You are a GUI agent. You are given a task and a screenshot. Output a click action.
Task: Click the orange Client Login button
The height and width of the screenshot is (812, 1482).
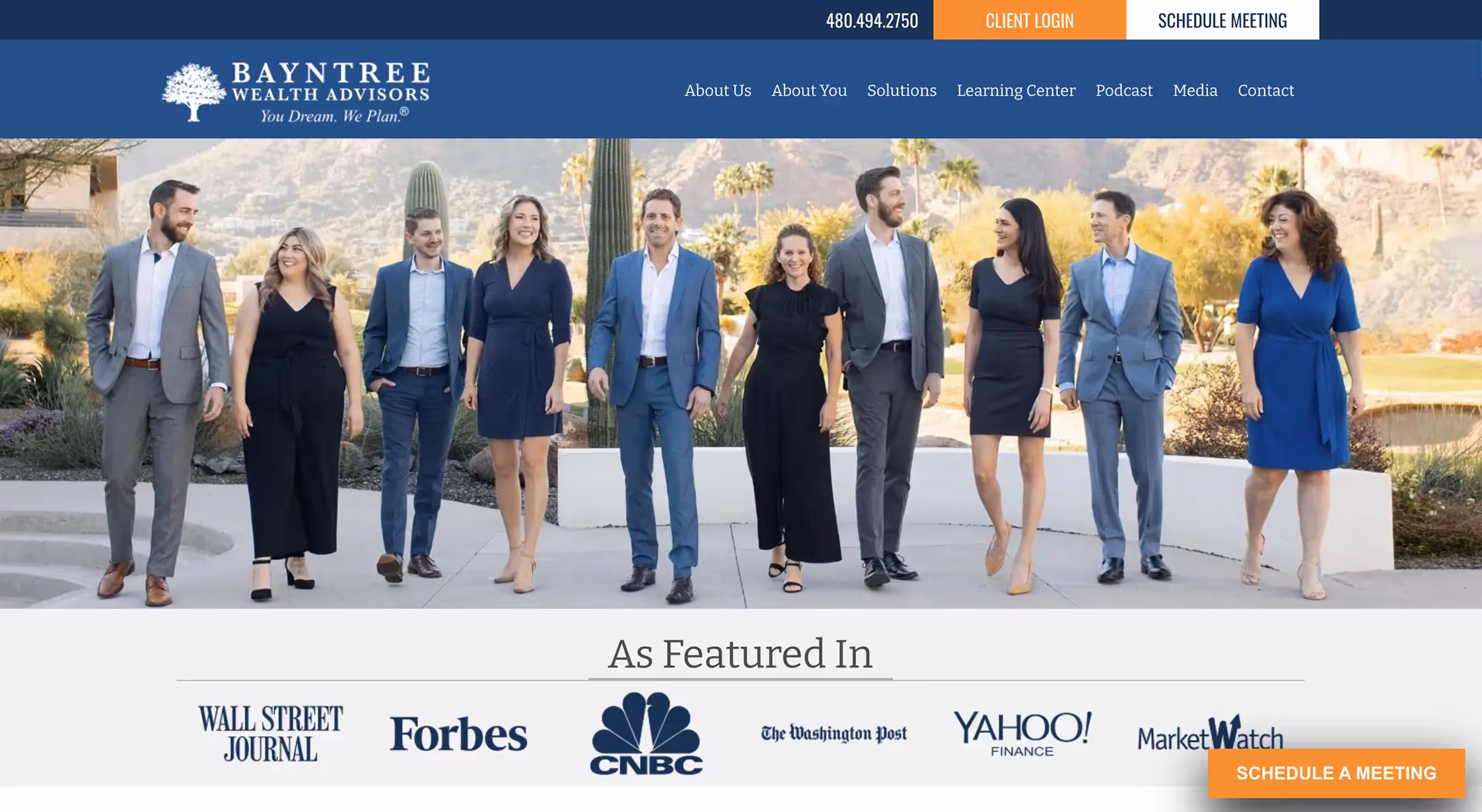[x=1030, y=20]
